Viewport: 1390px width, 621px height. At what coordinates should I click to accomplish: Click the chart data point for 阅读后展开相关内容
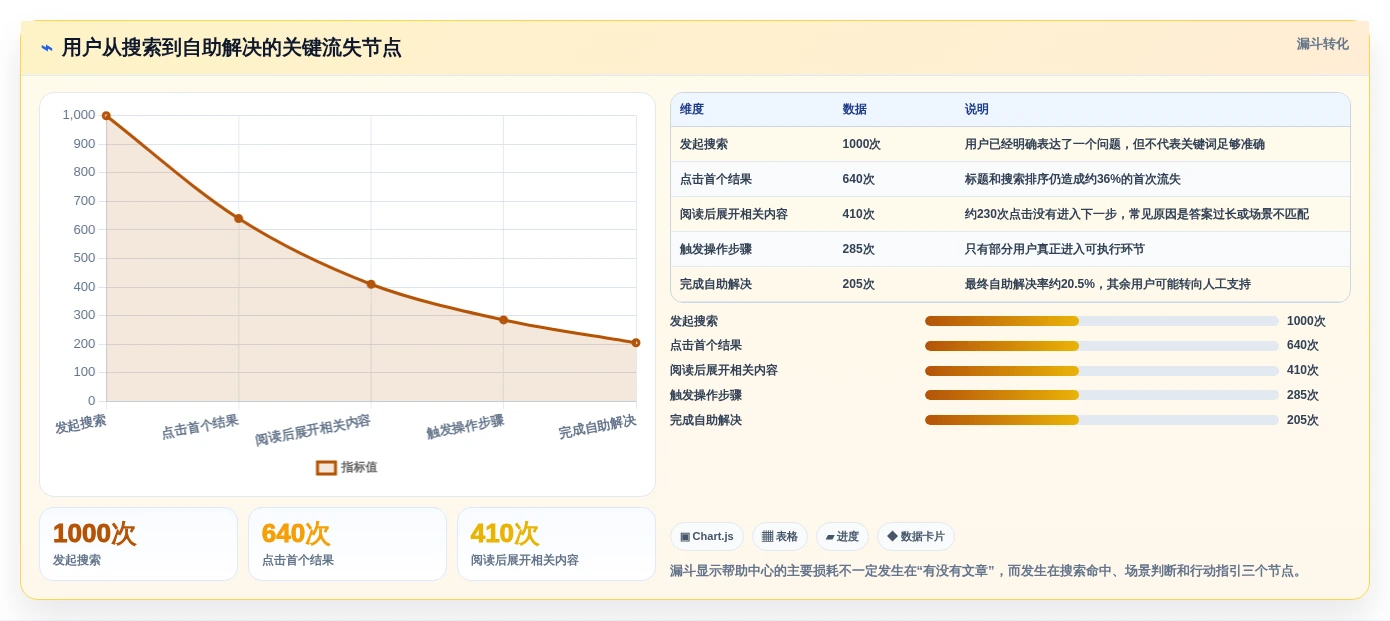coord(371,284)
